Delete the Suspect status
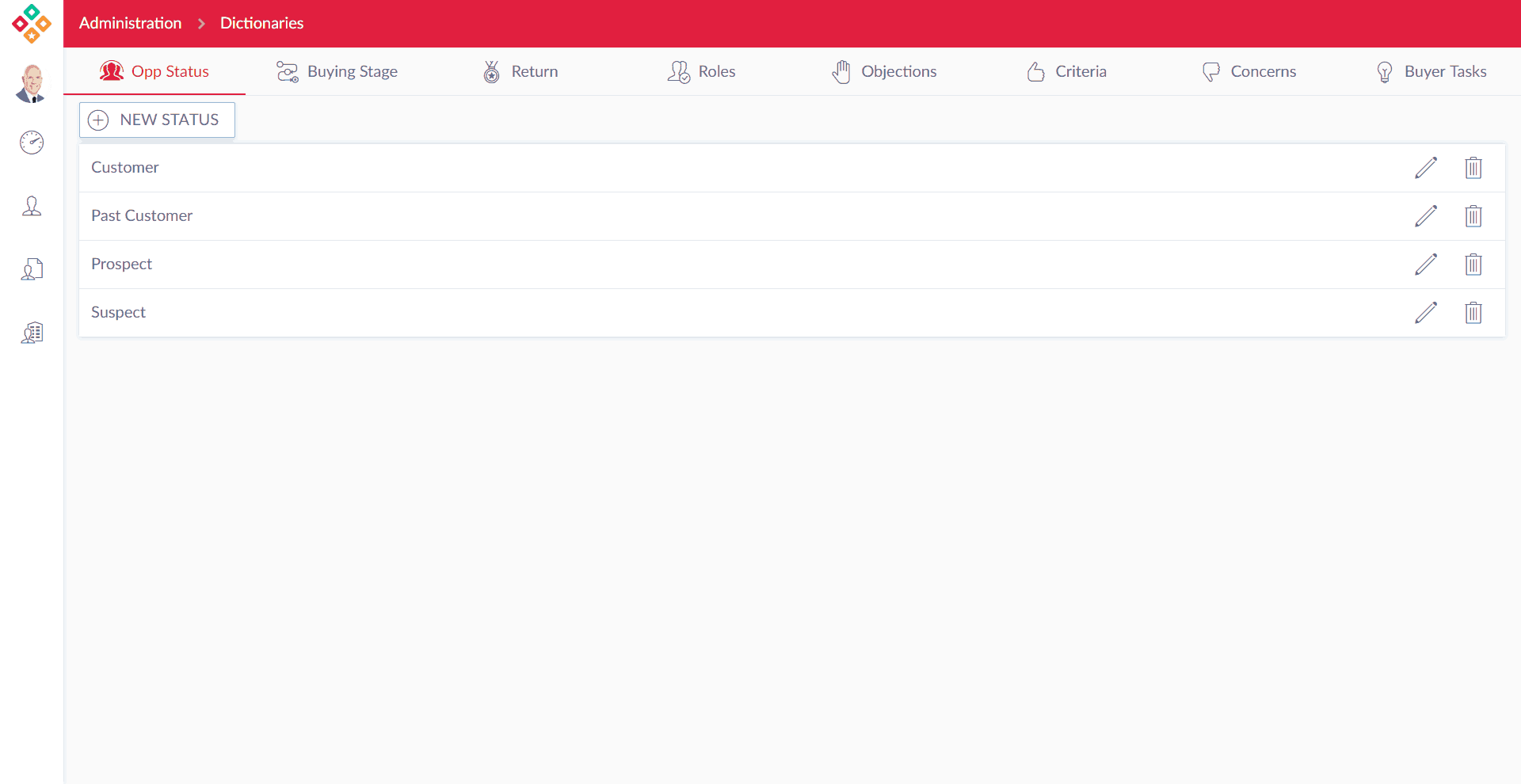 pyautogui.click(x=1473, y=313)
